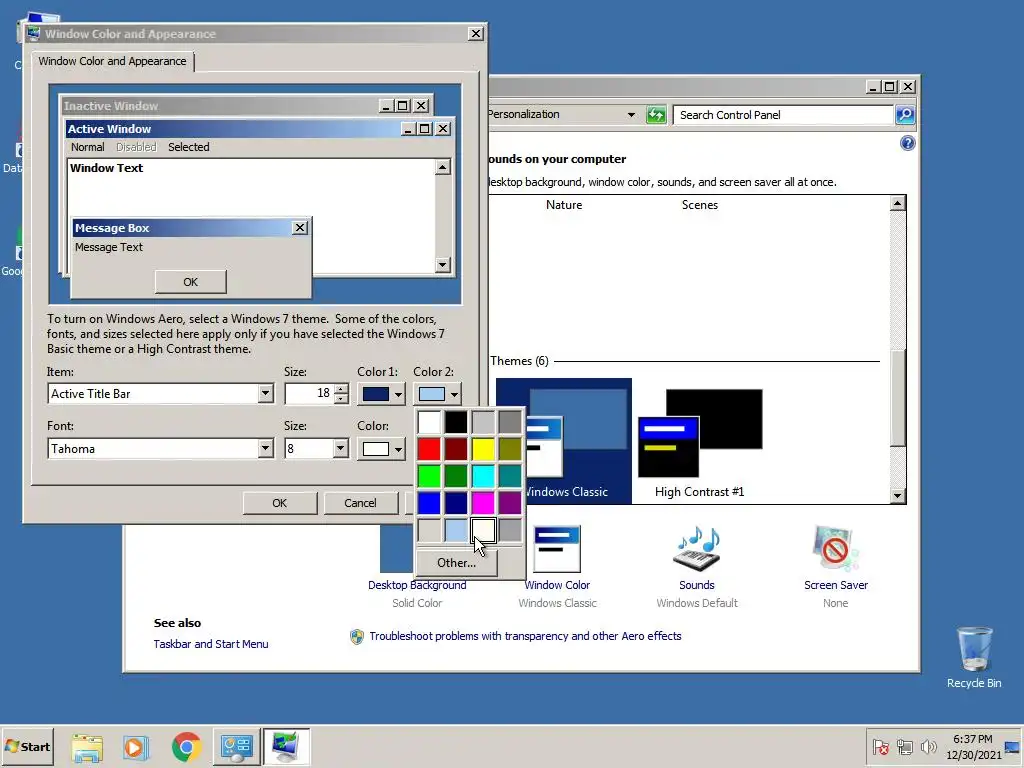Choose the bright green swatch

[429, 476]
